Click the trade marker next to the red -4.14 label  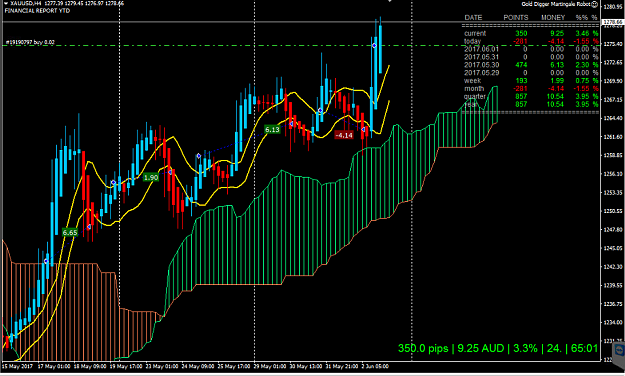(x=363, y=130)
